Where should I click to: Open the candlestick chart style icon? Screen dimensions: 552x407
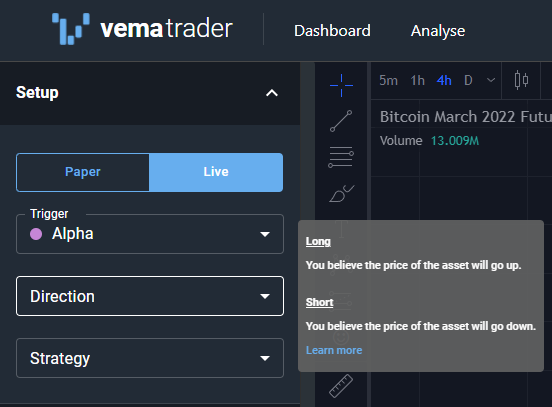tap(521, 80)
